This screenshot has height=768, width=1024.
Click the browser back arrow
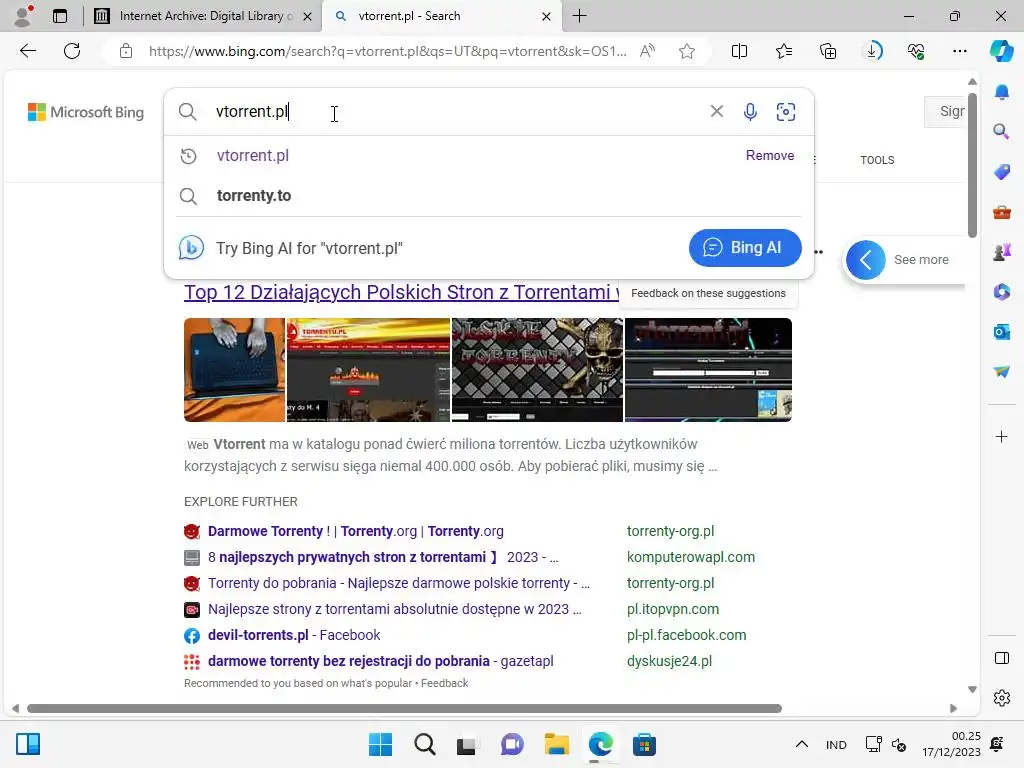point(27,51)
